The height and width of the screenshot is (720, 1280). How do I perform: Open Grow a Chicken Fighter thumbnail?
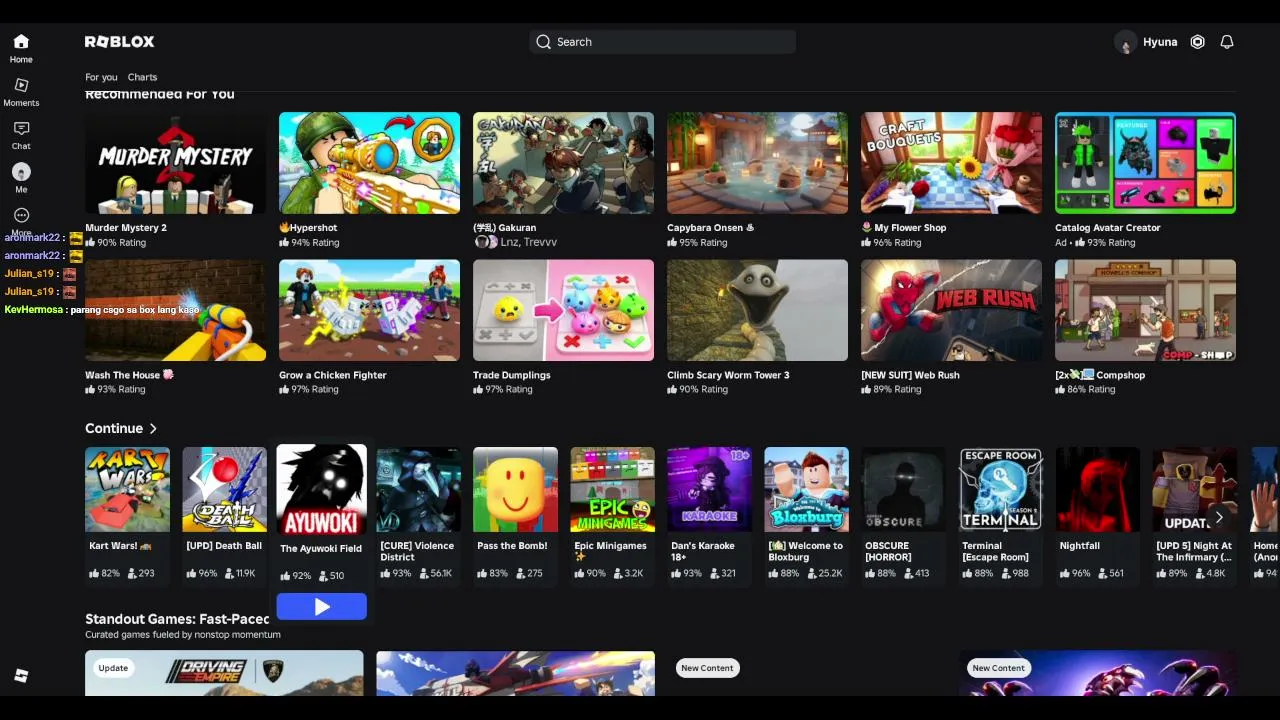click(x=369, y=310)
